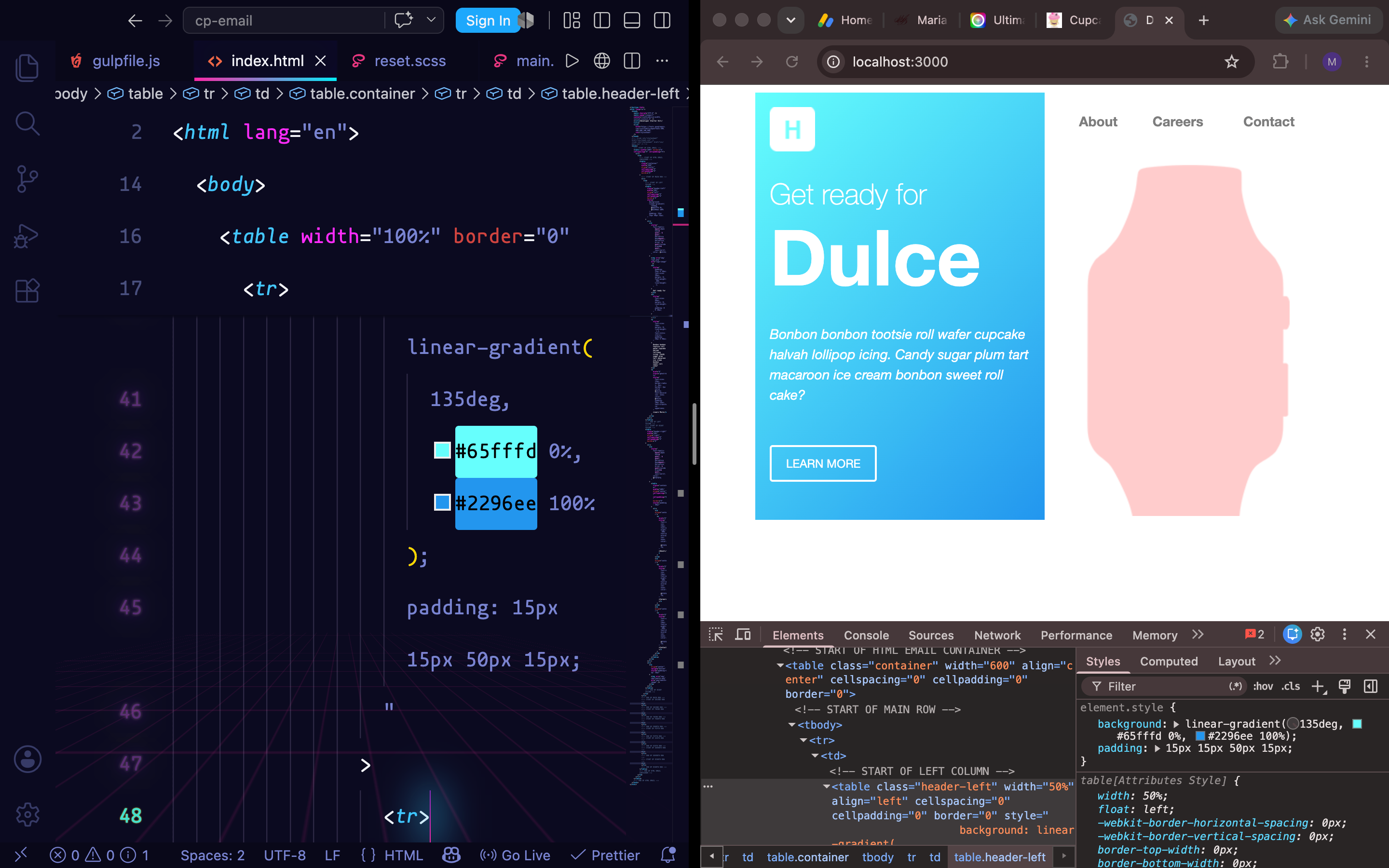
Task: Toggle the primary side bar
Action: [x=601, y=21]
